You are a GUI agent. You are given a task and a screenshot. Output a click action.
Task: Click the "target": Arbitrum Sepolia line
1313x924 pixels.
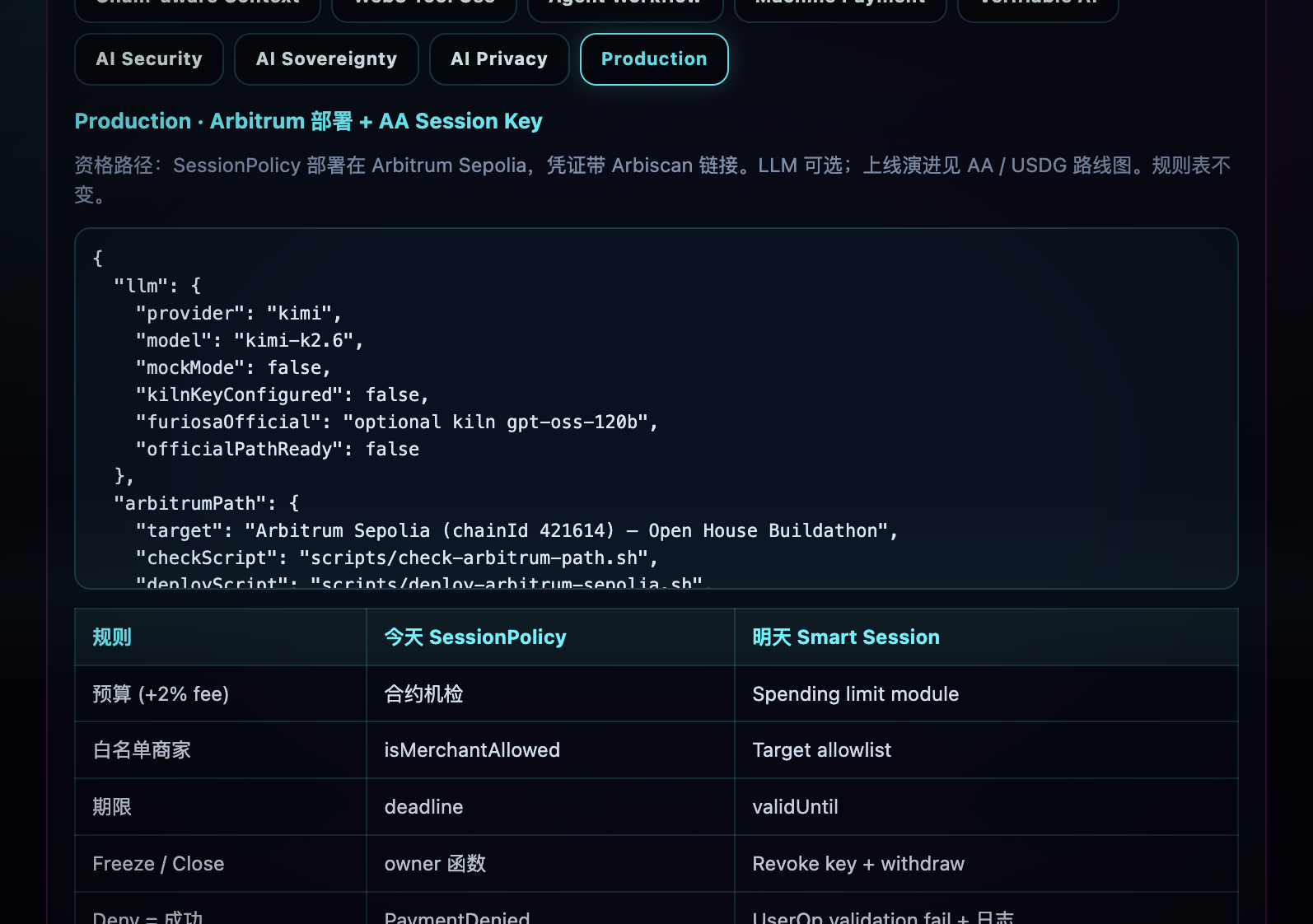pyautogui.click(x=516, y=530)
